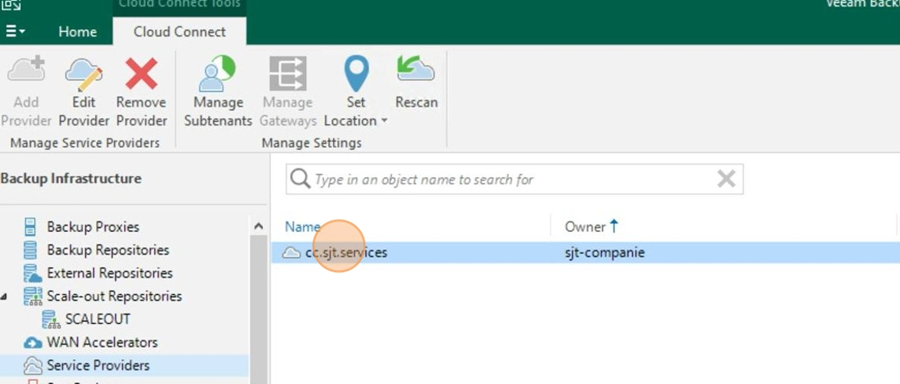Select Backup Repositories in the tree
This screenshot has width=900, height=384.
click(x=108, y=250)
